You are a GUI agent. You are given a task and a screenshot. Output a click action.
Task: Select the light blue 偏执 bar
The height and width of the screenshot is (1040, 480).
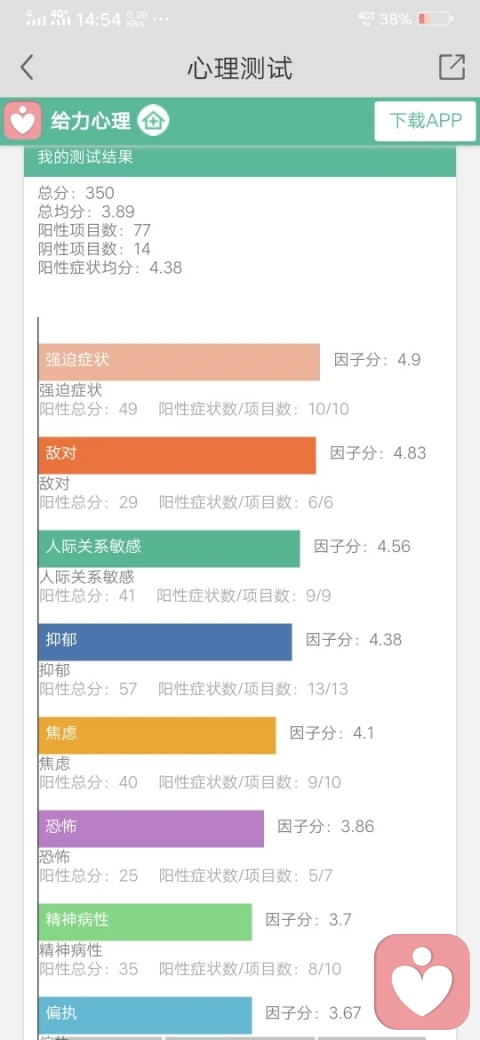pyautogui.click(x=145, y=1015)
